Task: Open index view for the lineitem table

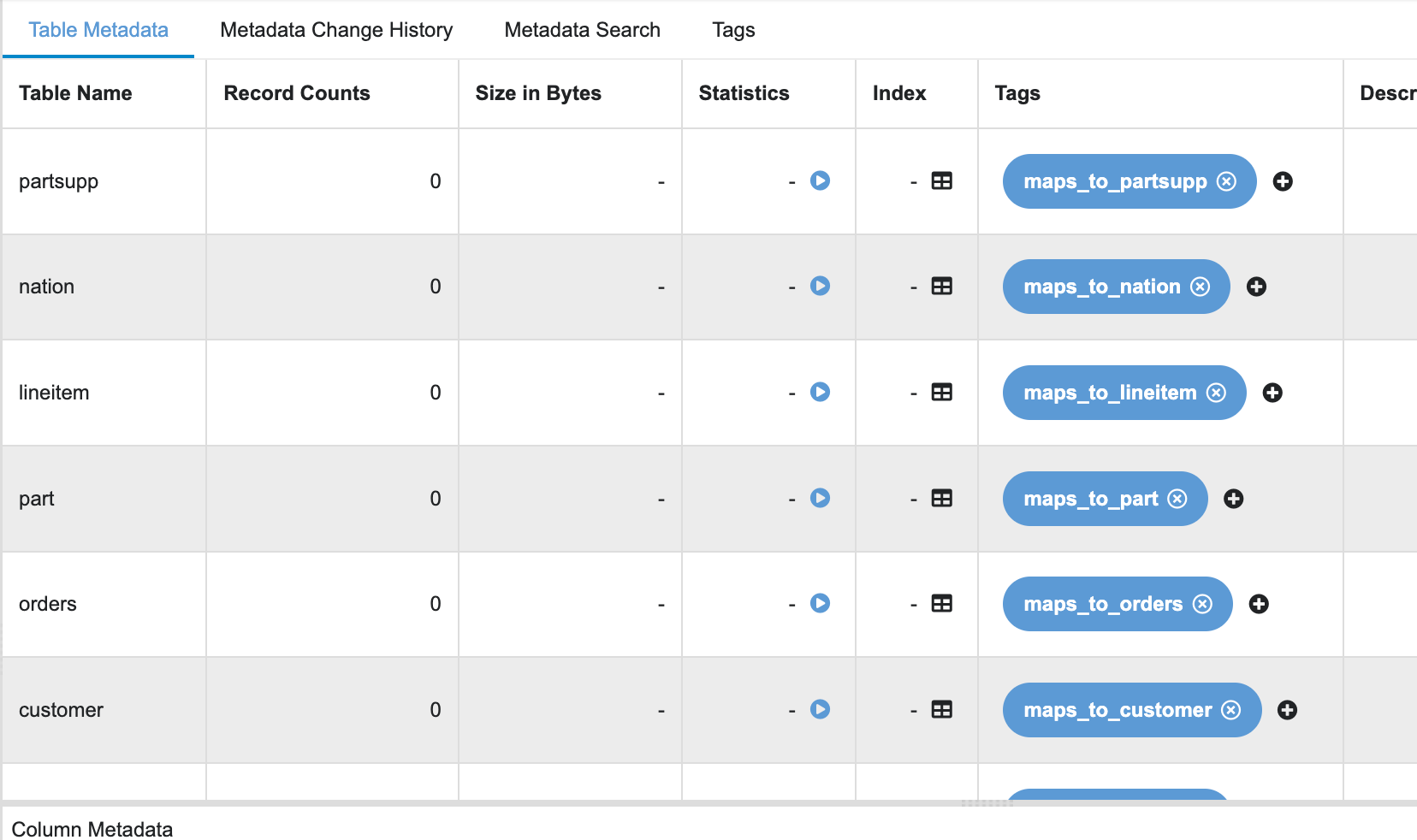Action: [941, 393]
